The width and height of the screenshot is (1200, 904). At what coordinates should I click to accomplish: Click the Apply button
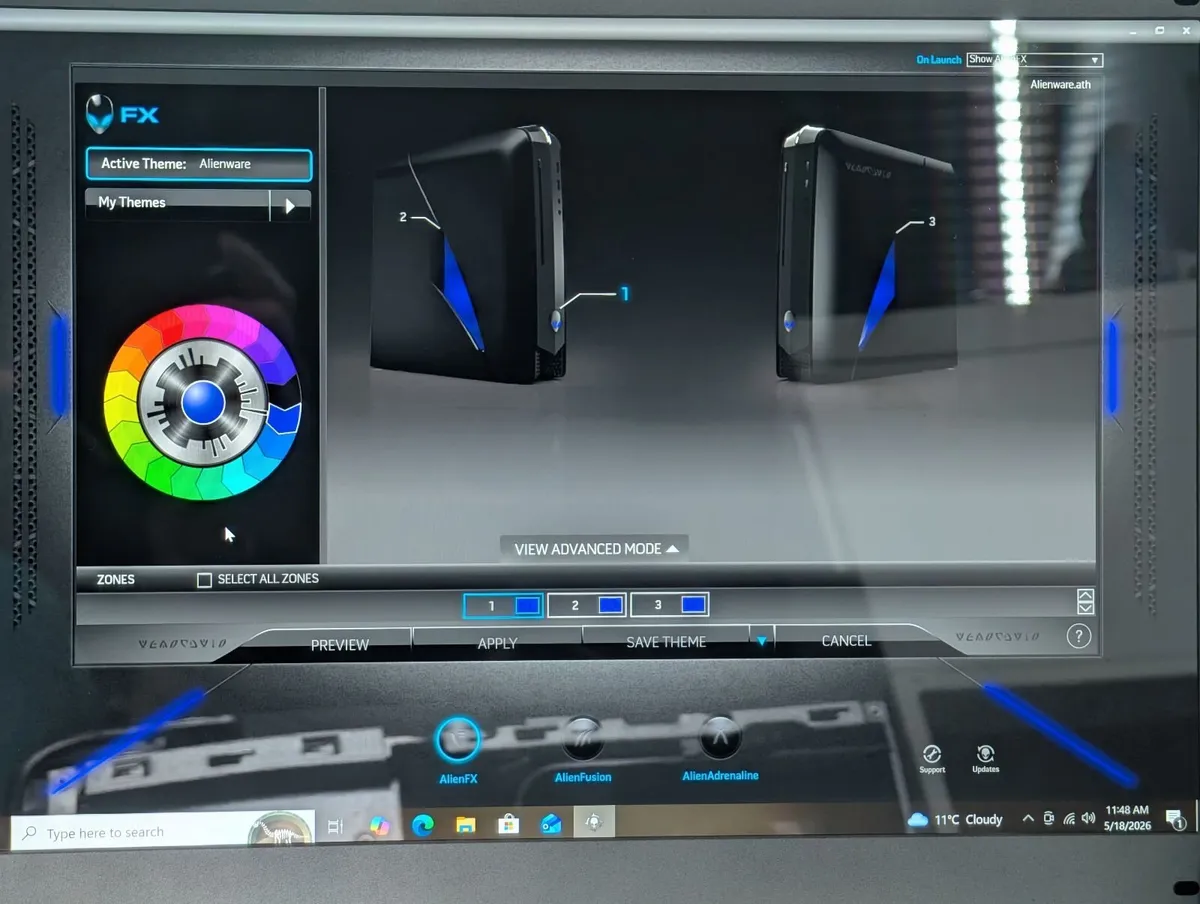pyautogui.click(x=497, y=643)
